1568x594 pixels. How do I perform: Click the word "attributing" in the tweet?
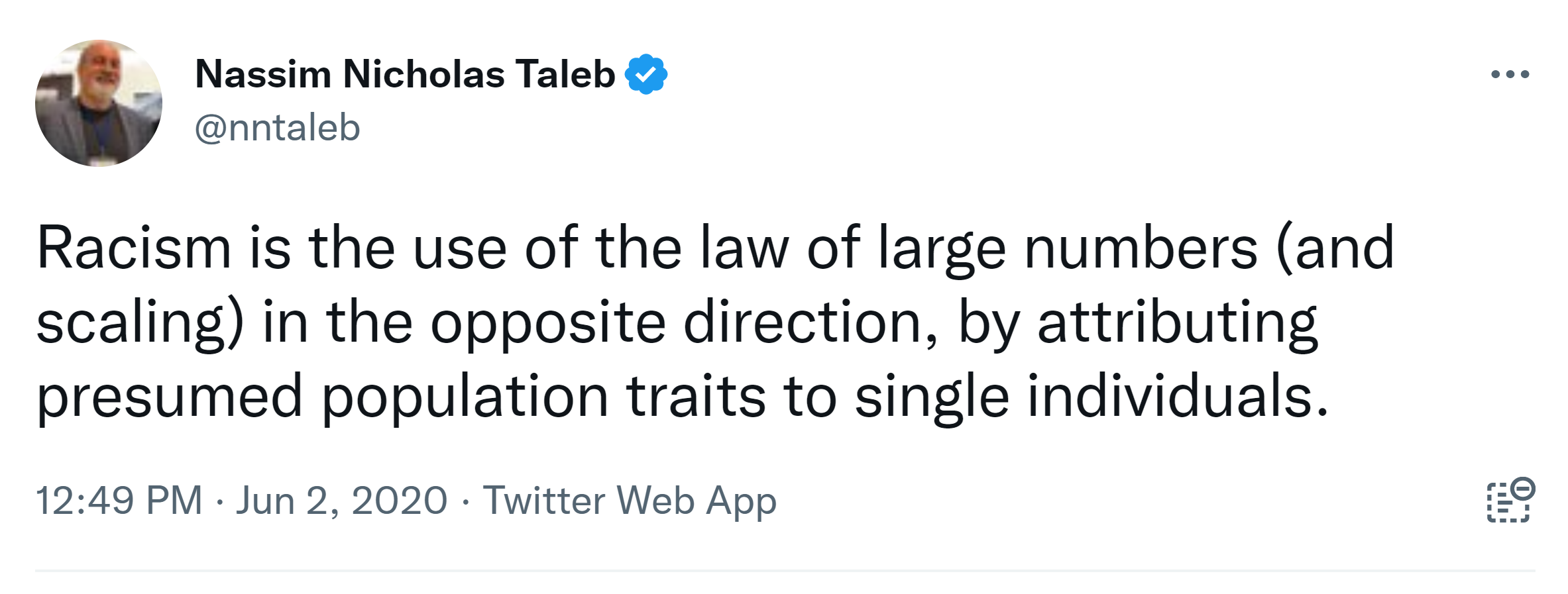pyautogui.click(x=1177, y=323)
